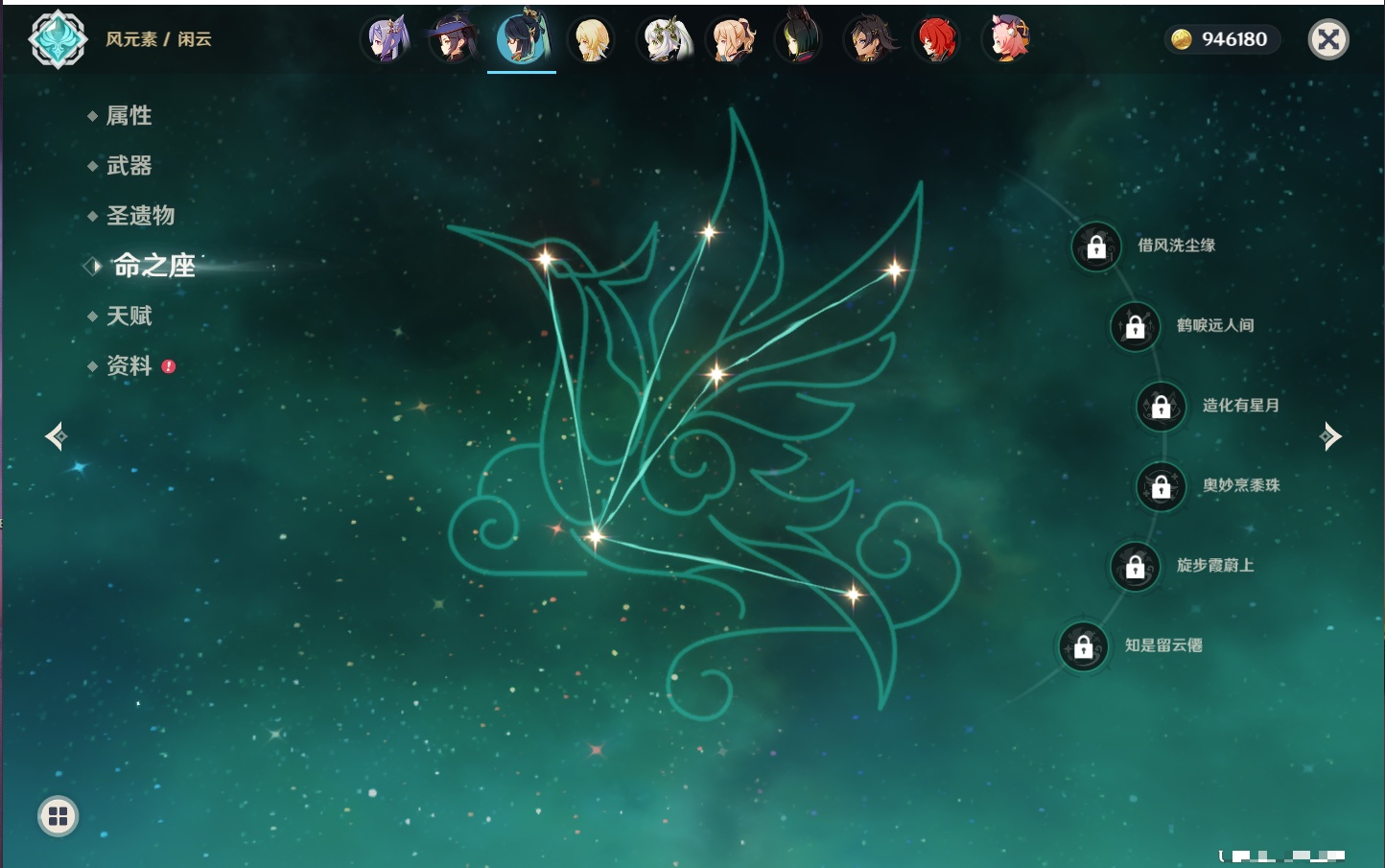Click the Anemo element emblem icon
This screenshot has width=1385, height=868.
tap(58, 39)
